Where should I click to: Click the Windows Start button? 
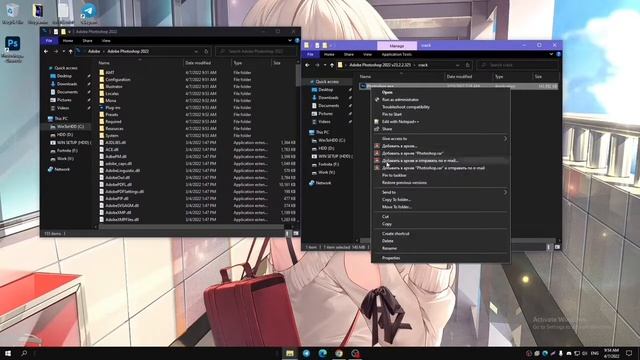8,353
